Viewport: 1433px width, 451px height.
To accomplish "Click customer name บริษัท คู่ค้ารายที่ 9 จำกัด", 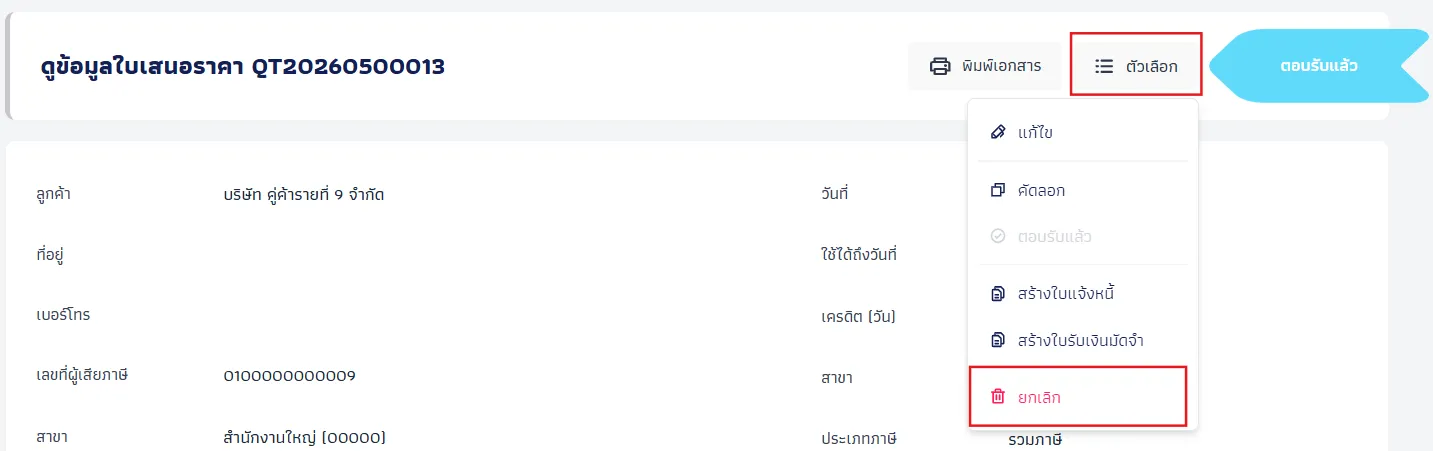I will (304, 195).
